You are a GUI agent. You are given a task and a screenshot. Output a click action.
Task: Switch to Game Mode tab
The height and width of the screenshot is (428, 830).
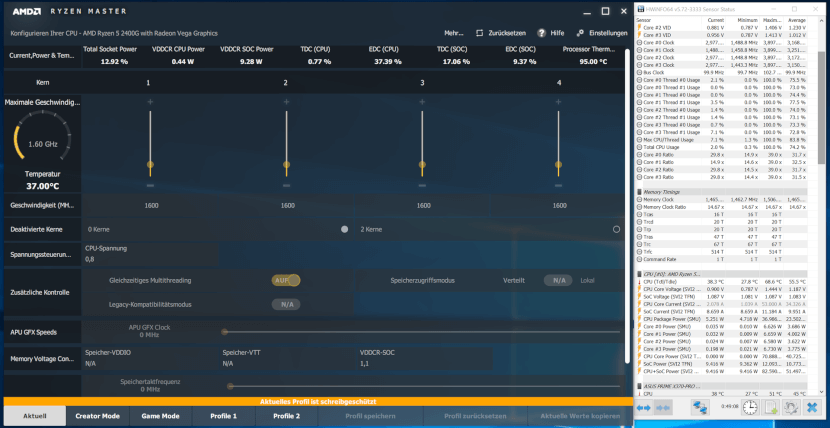coord(160,416)
